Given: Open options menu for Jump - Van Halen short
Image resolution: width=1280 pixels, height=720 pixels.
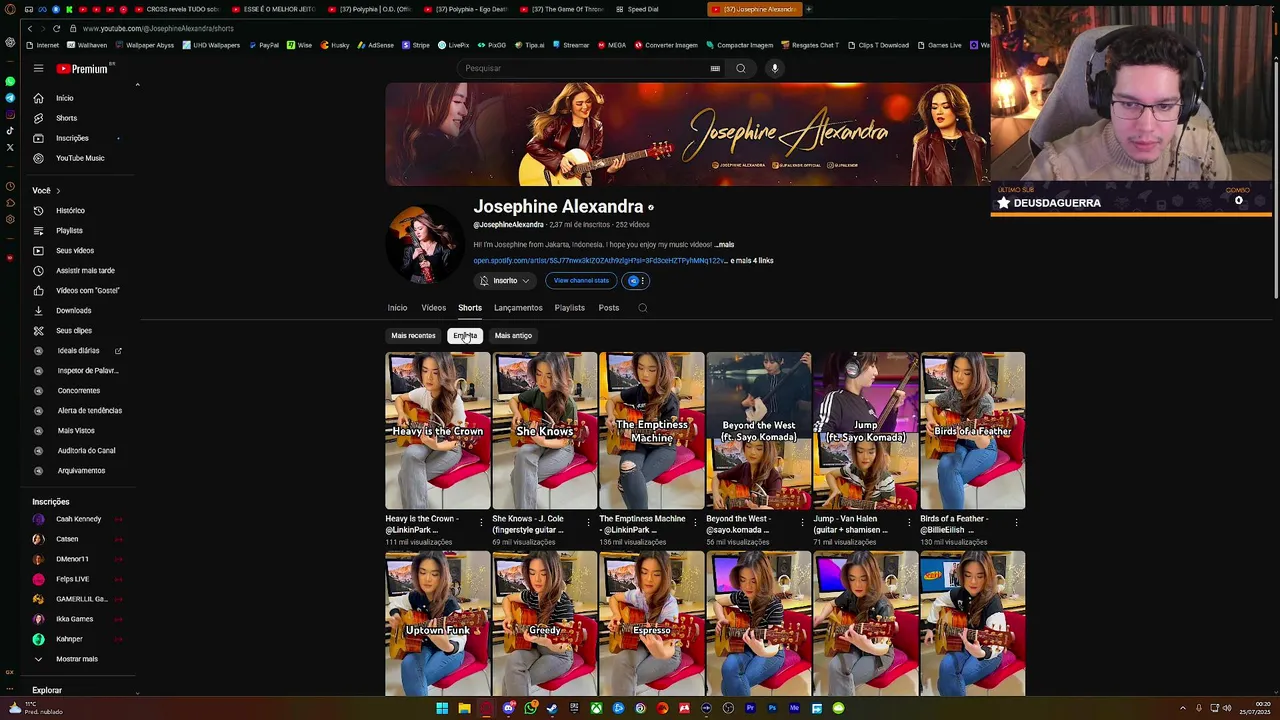Looking at the screenshot, I should (x=909, y=522).
